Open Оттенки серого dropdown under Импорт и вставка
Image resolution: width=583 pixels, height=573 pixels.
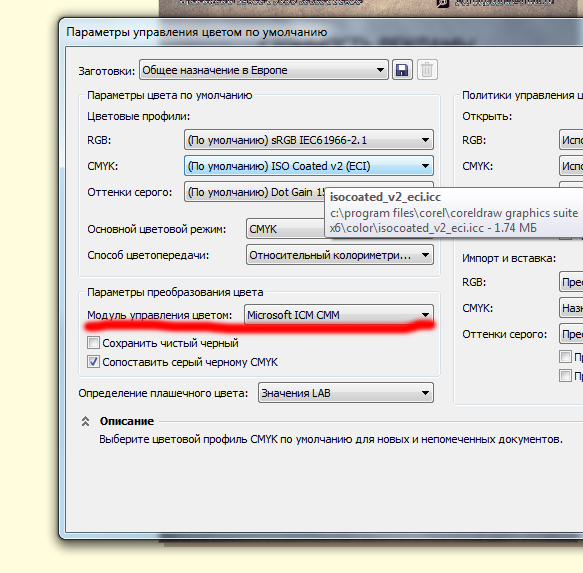click(571, 334)
